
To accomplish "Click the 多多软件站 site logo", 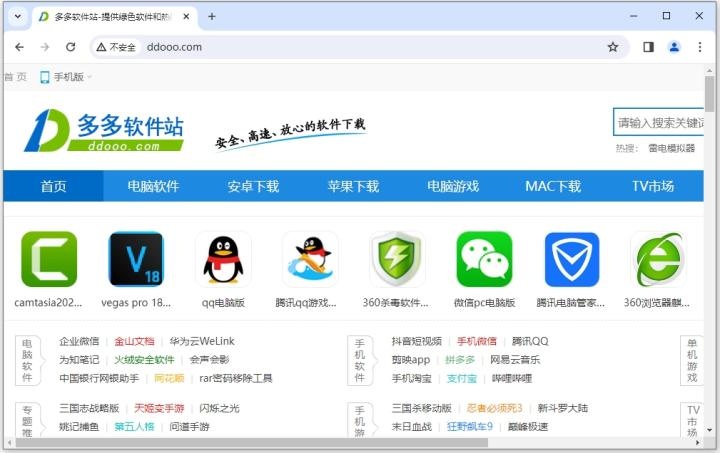I will pos(104,130).
